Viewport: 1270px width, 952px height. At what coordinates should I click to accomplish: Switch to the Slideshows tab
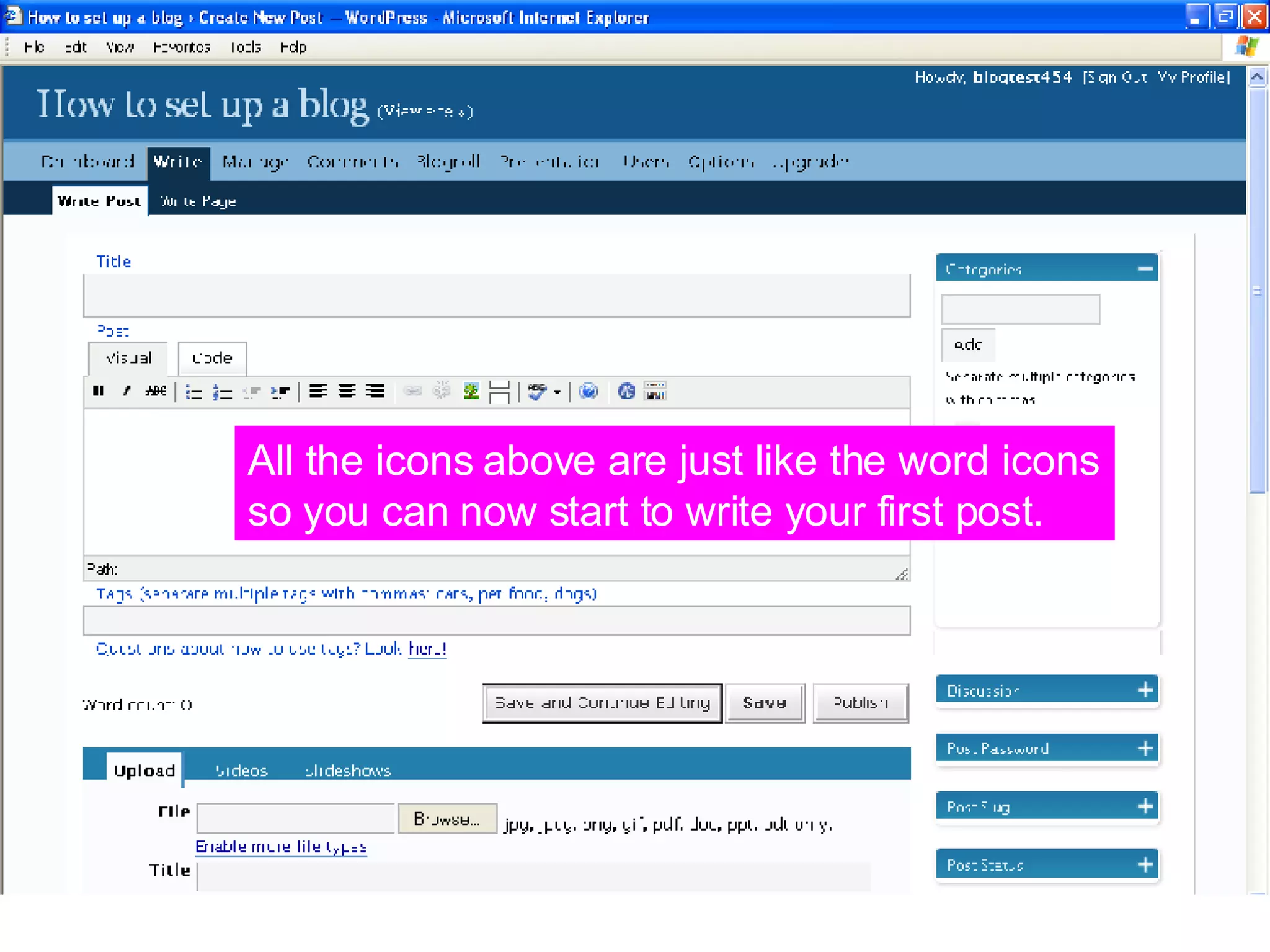(x=348, y=770)
